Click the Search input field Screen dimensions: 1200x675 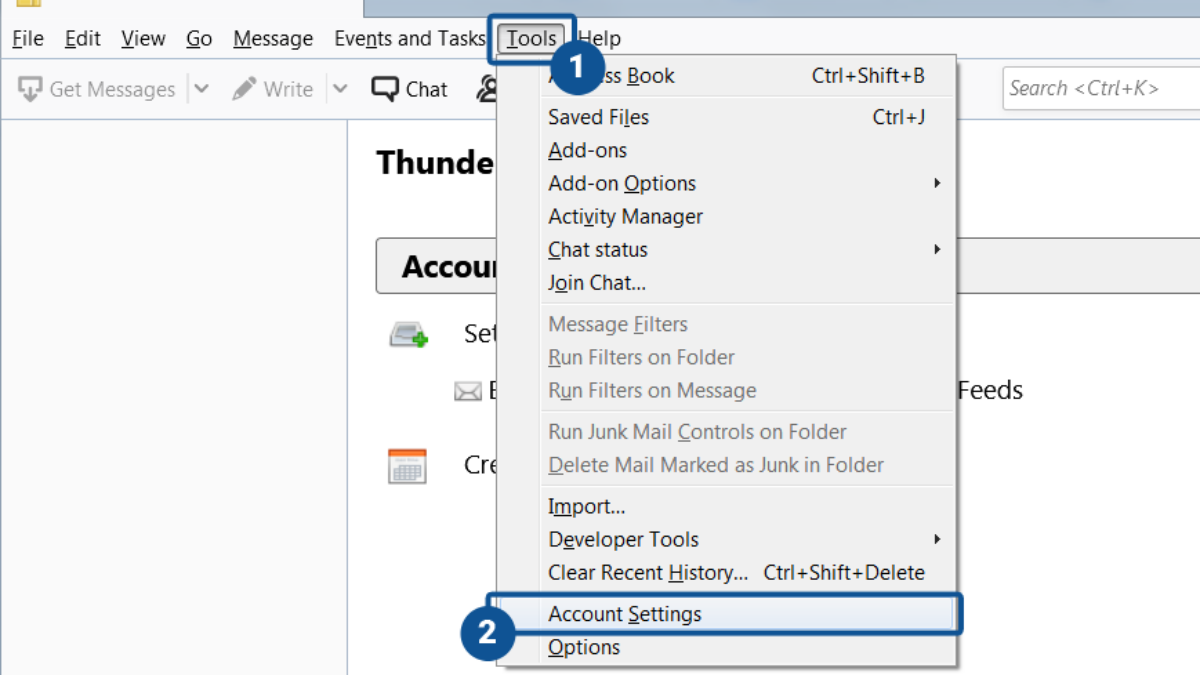1100,89
